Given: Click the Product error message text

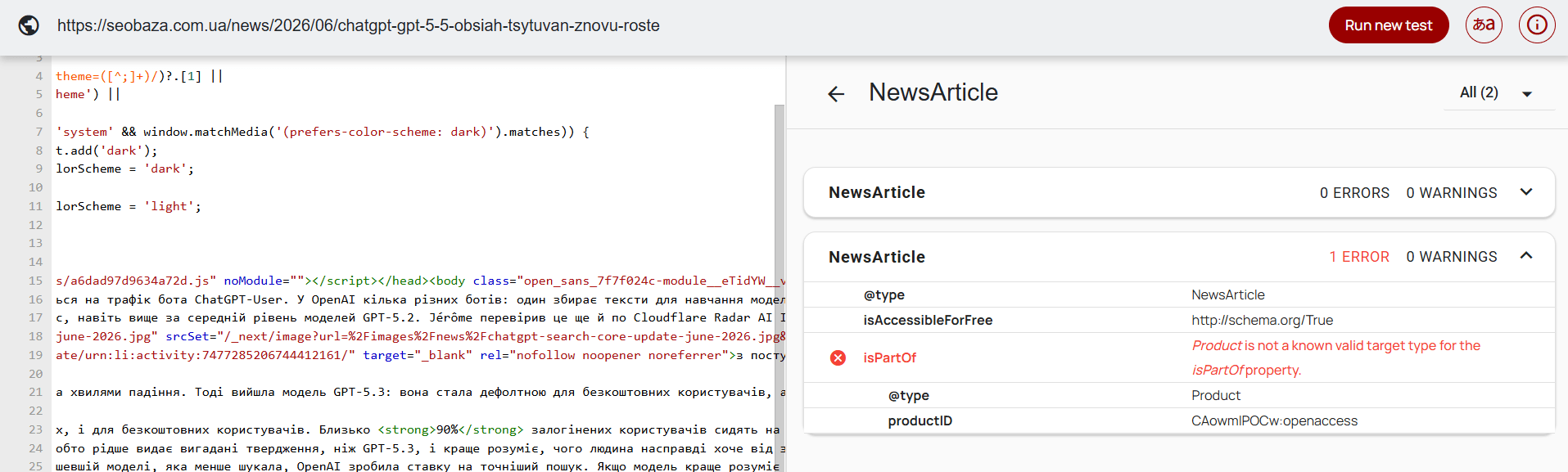Looking at the screenshot, I should click(x=1336, y=357).
